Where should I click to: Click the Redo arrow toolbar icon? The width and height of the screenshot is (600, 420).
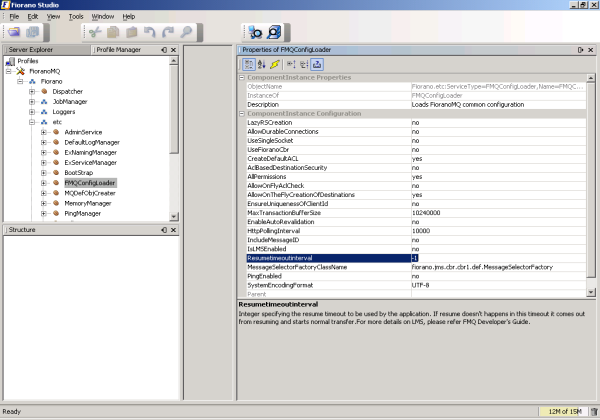pos(168,32)
